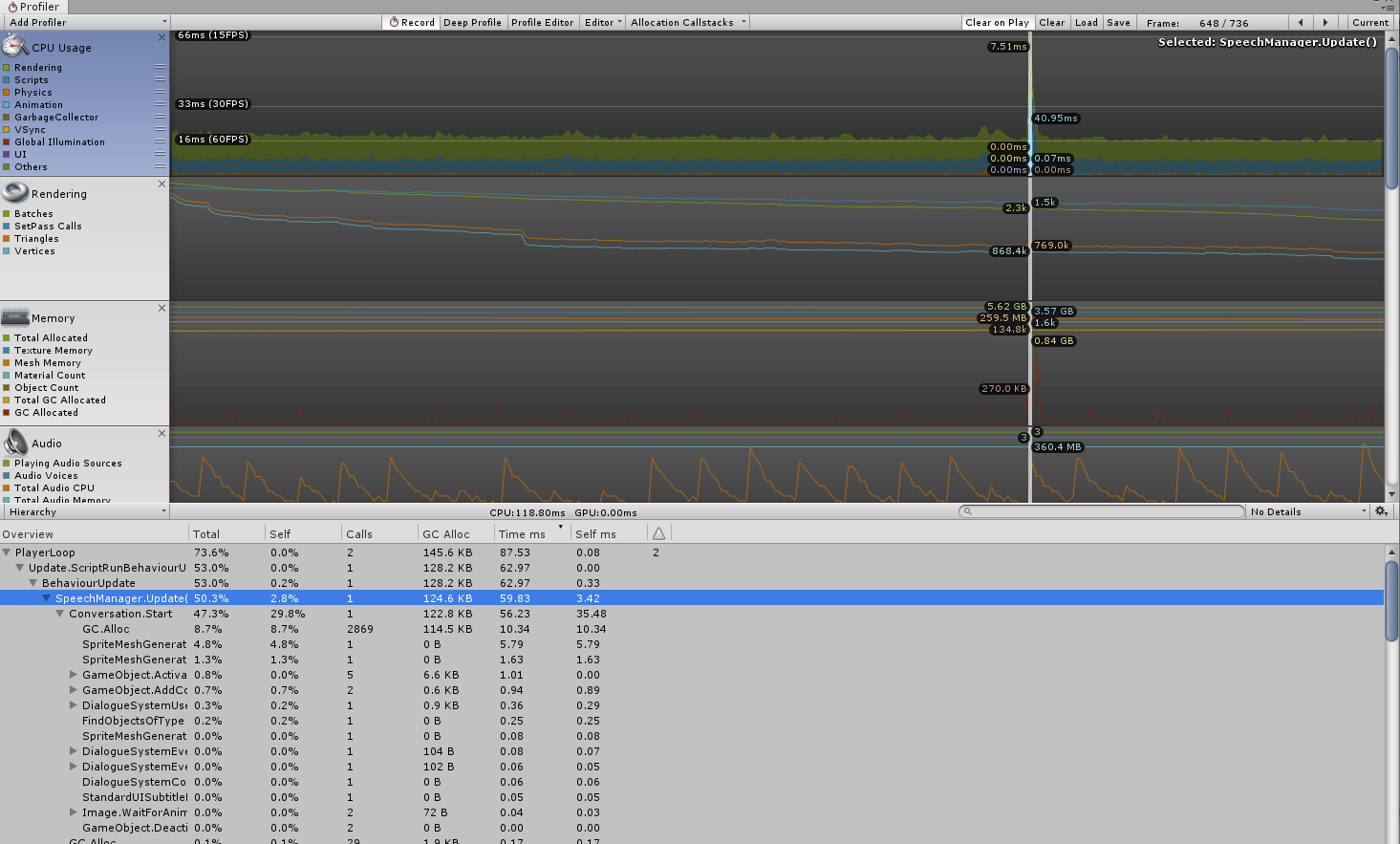1400x844 pixels.
Task: Collapse the PlayerLoop tree row
Action: click(8, 552)
